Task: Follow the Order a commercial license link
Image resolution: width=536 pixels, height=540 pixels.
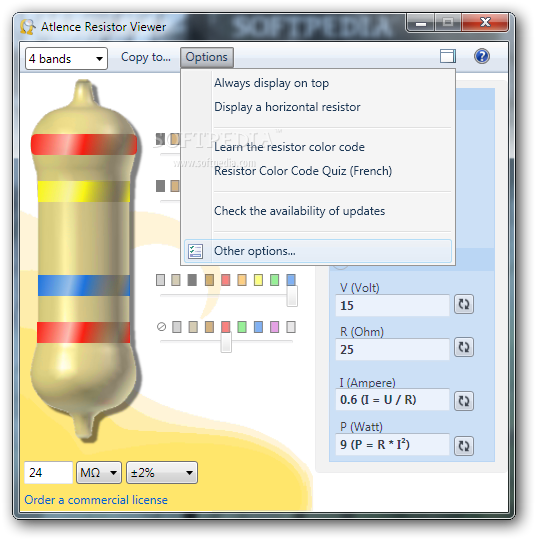Action: pyautogui.click(x=96, y=500)
